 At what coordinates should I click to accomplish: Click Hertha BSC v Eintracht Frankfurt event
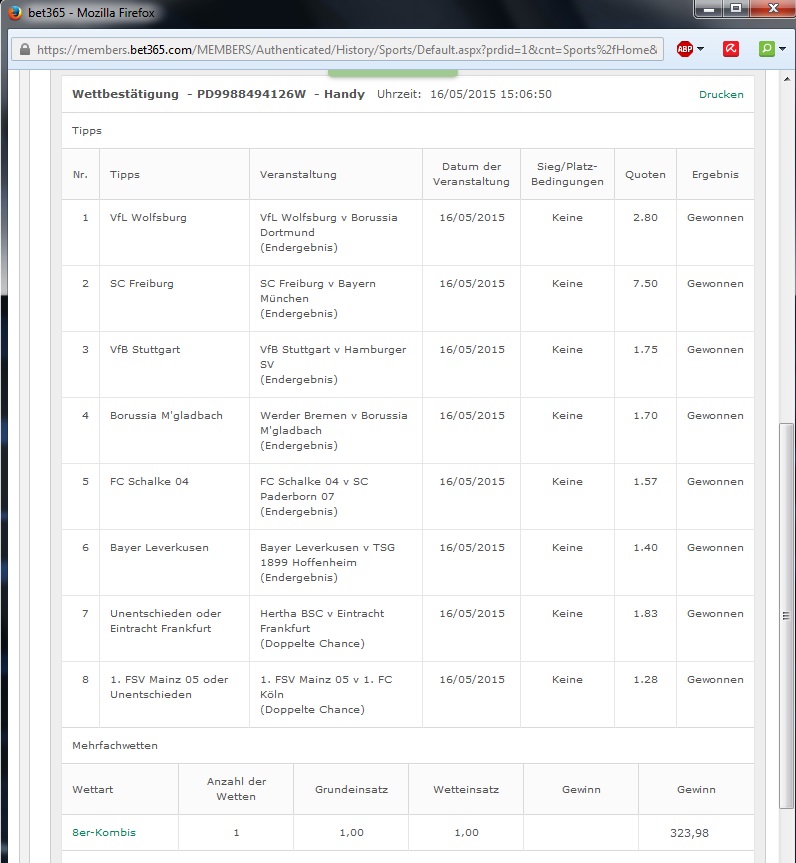point(322,629)
